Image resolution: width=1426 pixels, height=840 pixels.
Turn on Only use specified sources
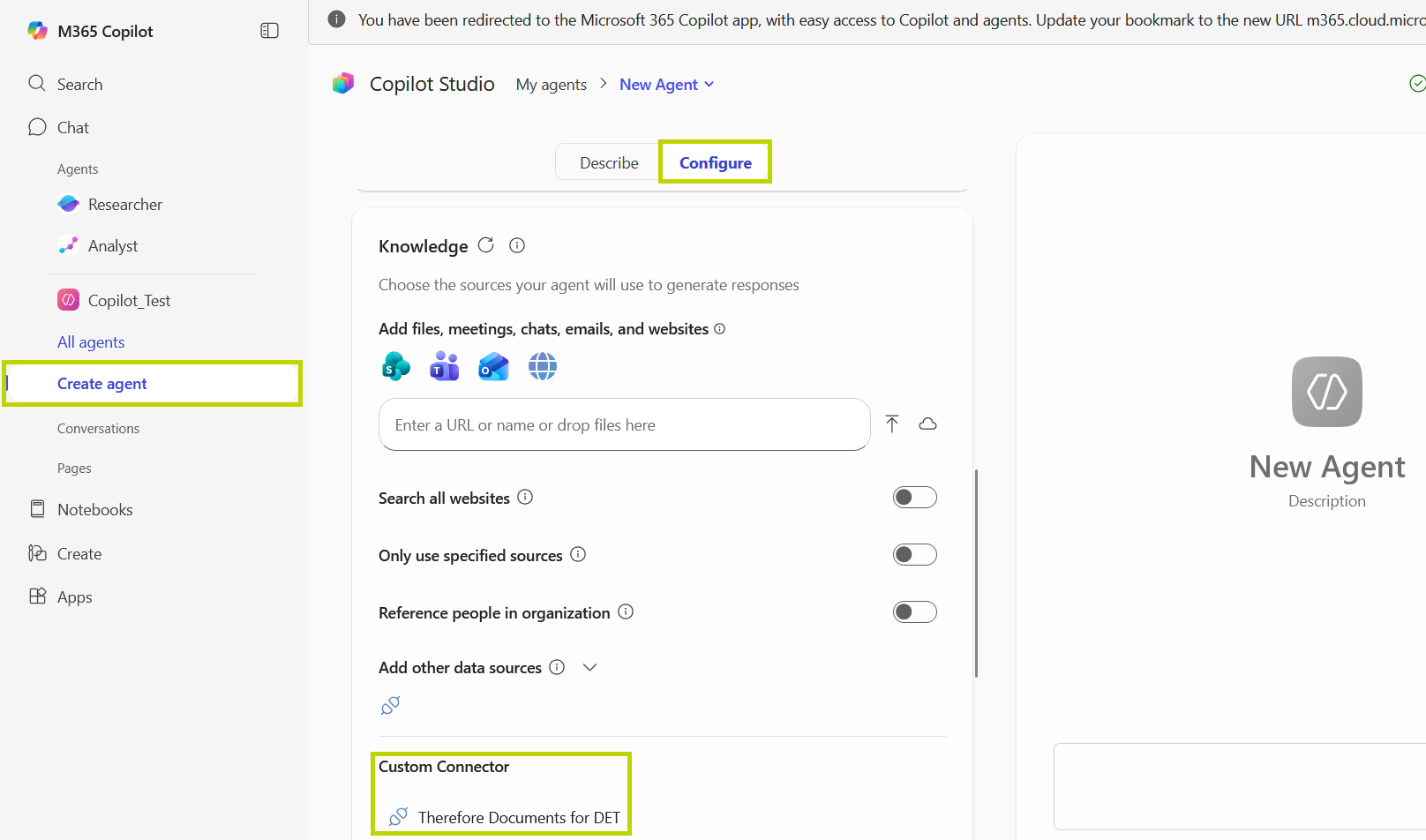click(x=914, y=555)
